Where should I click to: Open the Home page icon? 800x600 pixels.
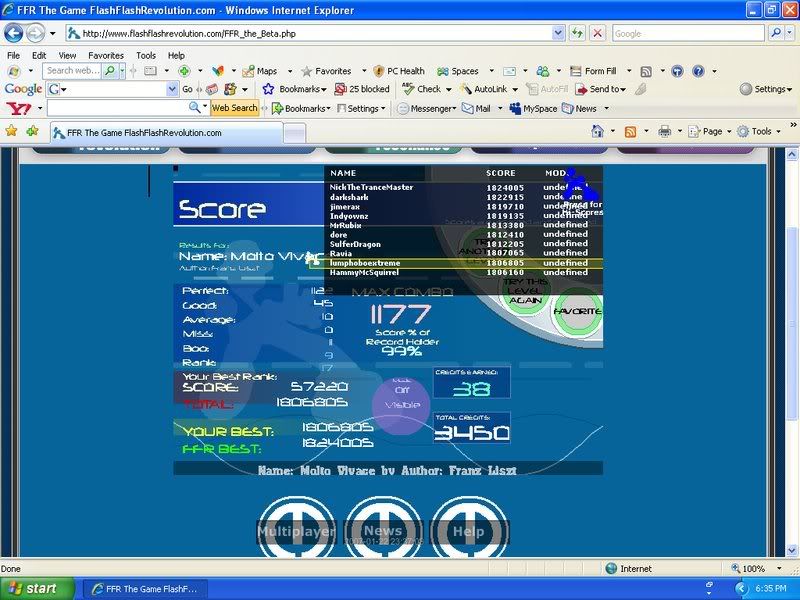(598, 131)
